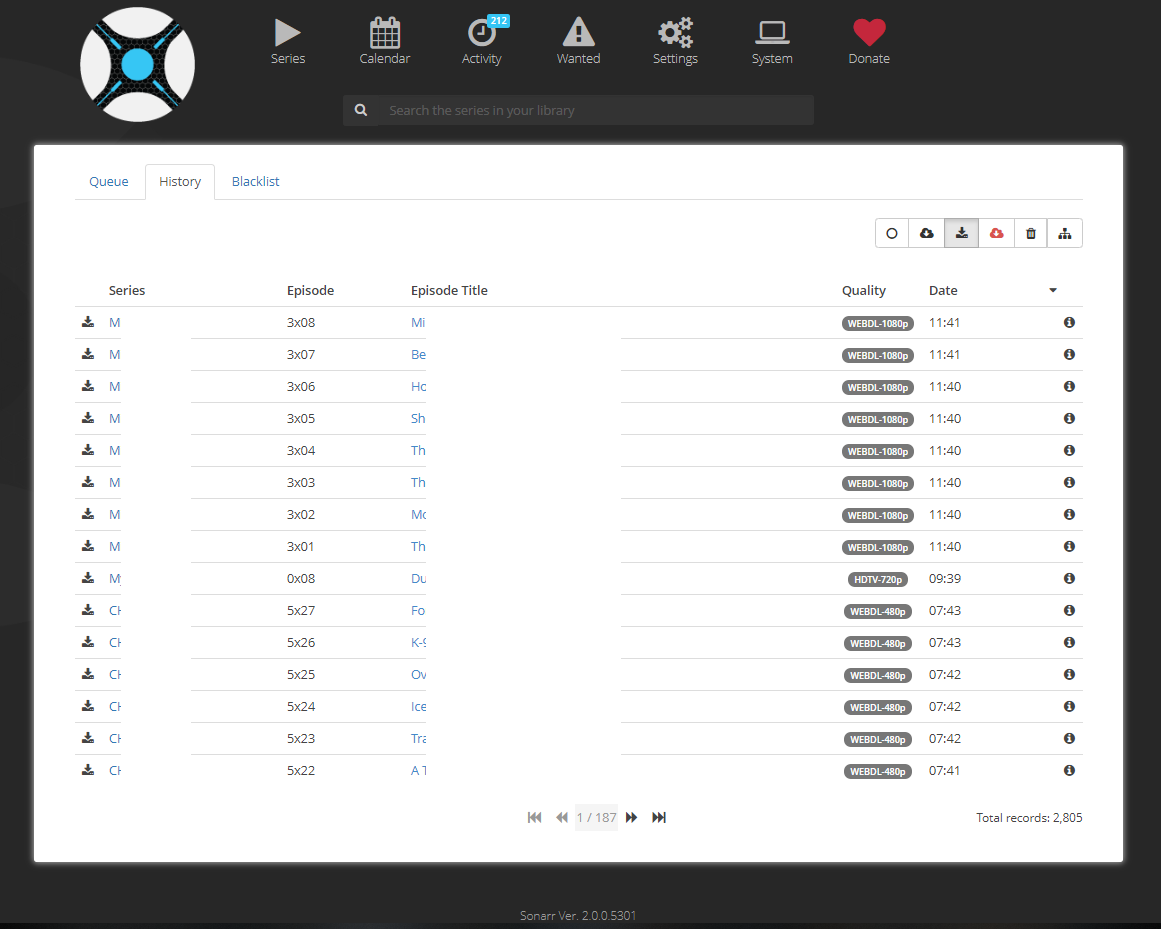Open the System page
1161x929 pixels.
[x=772, y=41]
